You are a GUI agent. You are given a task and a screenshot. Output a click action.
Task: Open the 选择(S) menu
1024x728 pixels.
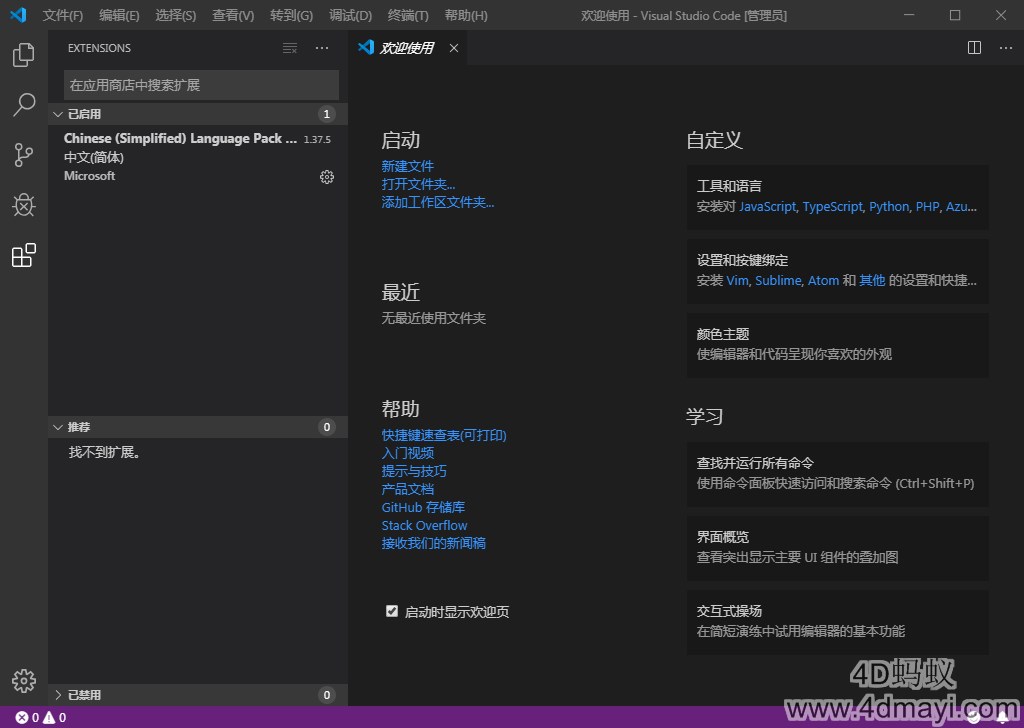click(x=176, y=15)
